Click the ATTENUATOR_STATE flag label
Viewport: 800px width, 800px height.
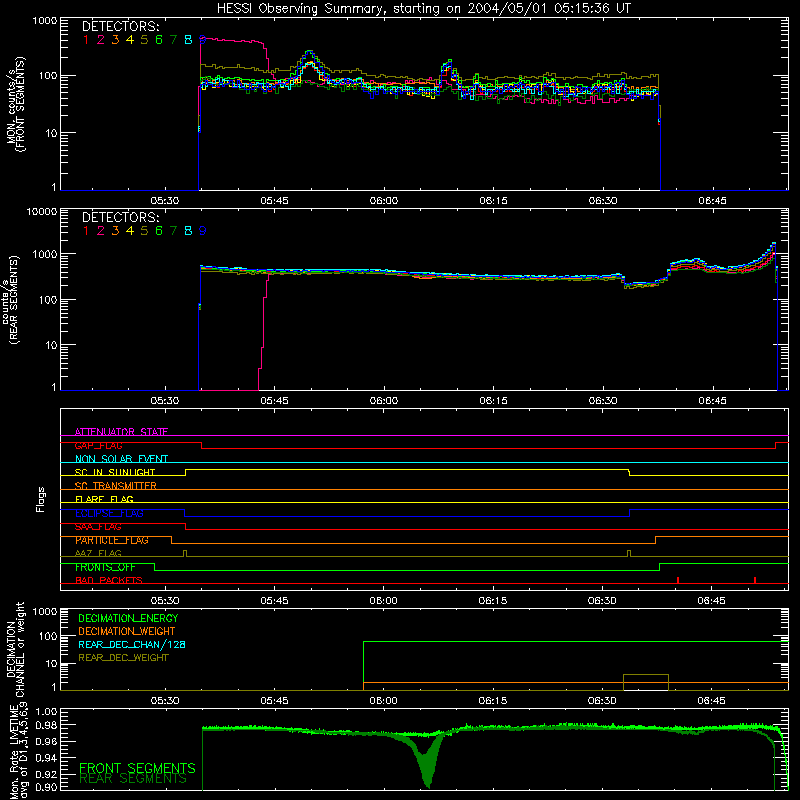121,432
